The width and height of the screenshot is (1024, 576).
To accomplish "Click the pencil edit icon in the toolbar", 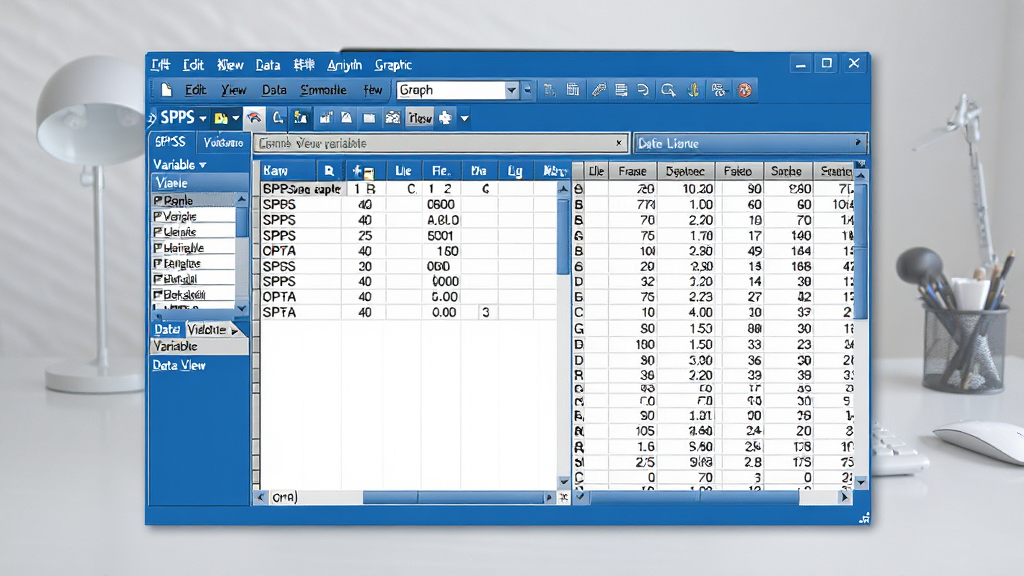I will pyautogui.click(x=598, y=90).
